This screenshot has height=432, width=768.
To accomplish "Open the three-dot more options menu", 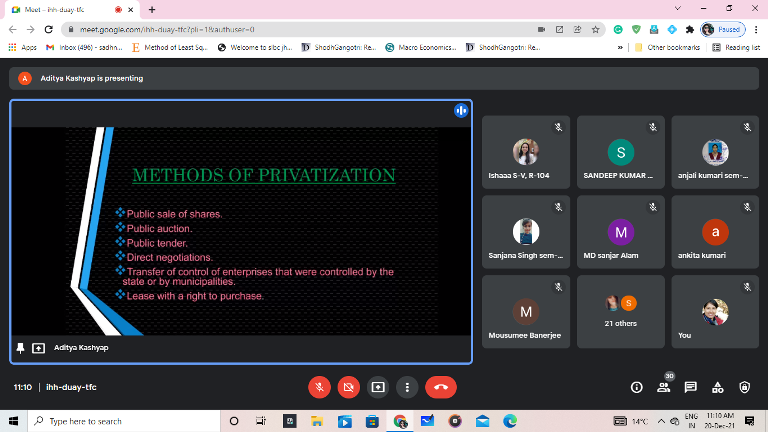I will pyautogui.click(x=406, y=386).
